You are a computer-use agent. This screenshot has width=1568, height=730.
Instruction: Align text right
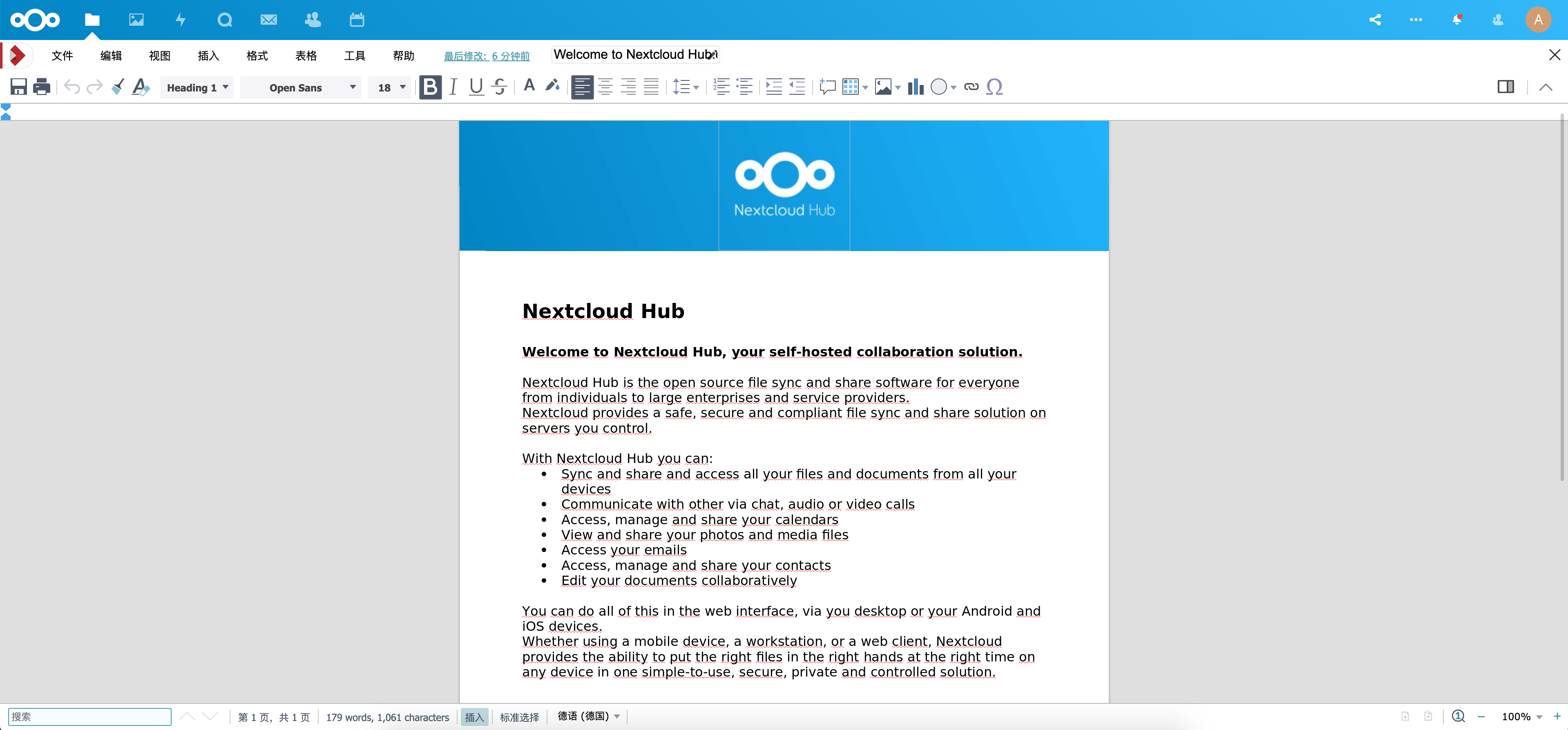pos(628,87)
